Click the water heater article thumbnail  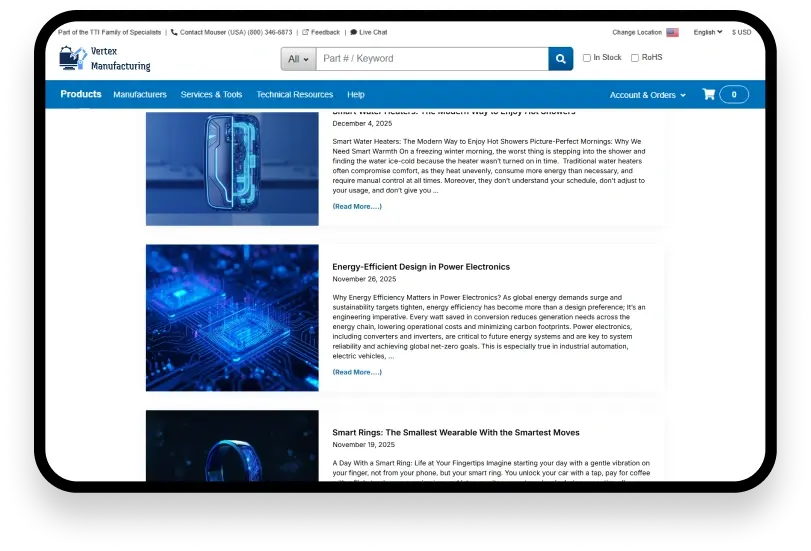pos(232,169)
